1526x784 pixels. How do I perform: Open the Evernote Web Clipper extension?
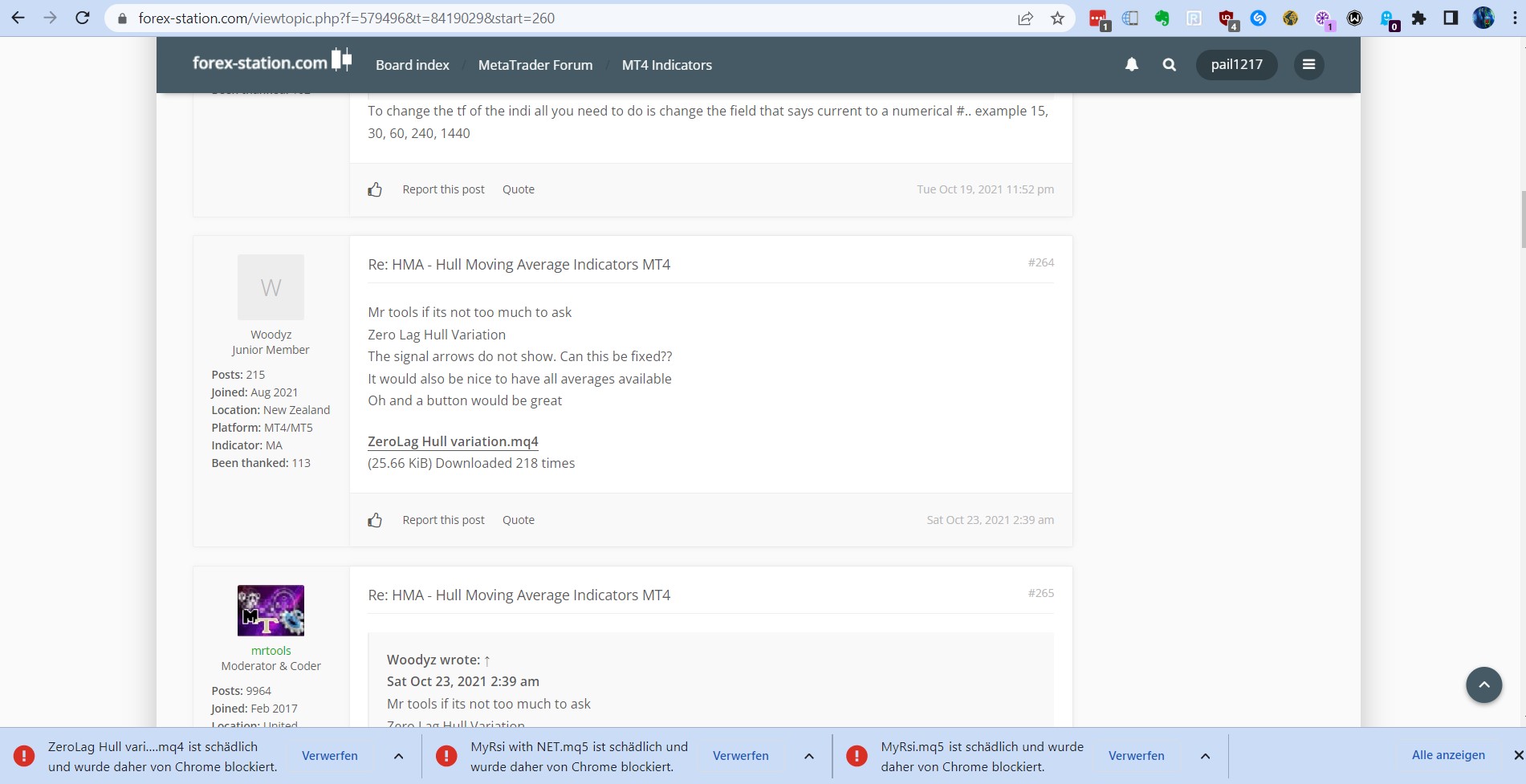(x=1162, y=18)
